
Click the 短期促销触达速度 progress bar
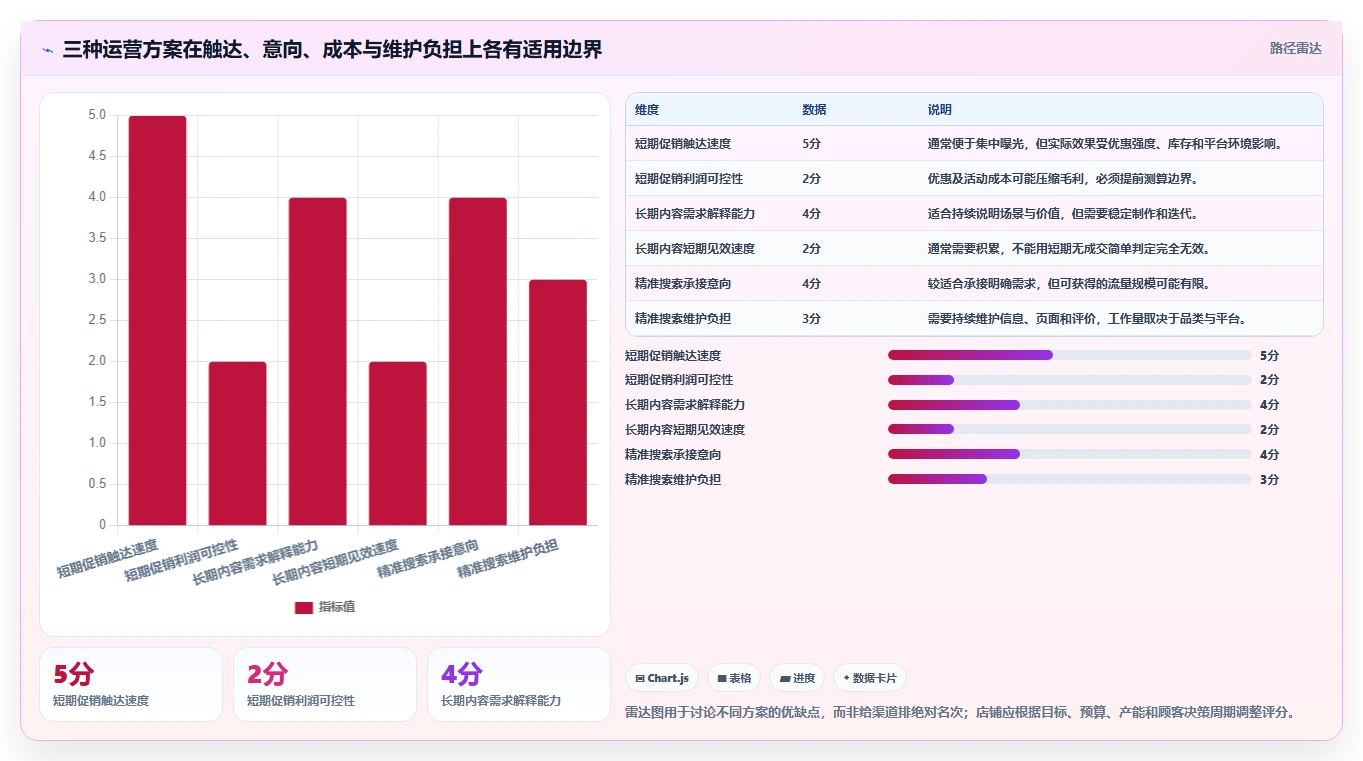tap(1070, 355)
